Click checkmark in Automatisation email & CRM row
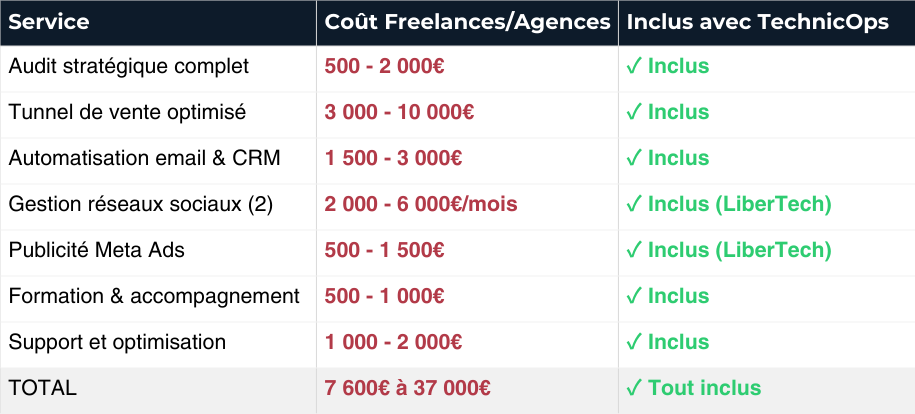The height and width of the screenshot is (414, 915). [x=633, y=158]
